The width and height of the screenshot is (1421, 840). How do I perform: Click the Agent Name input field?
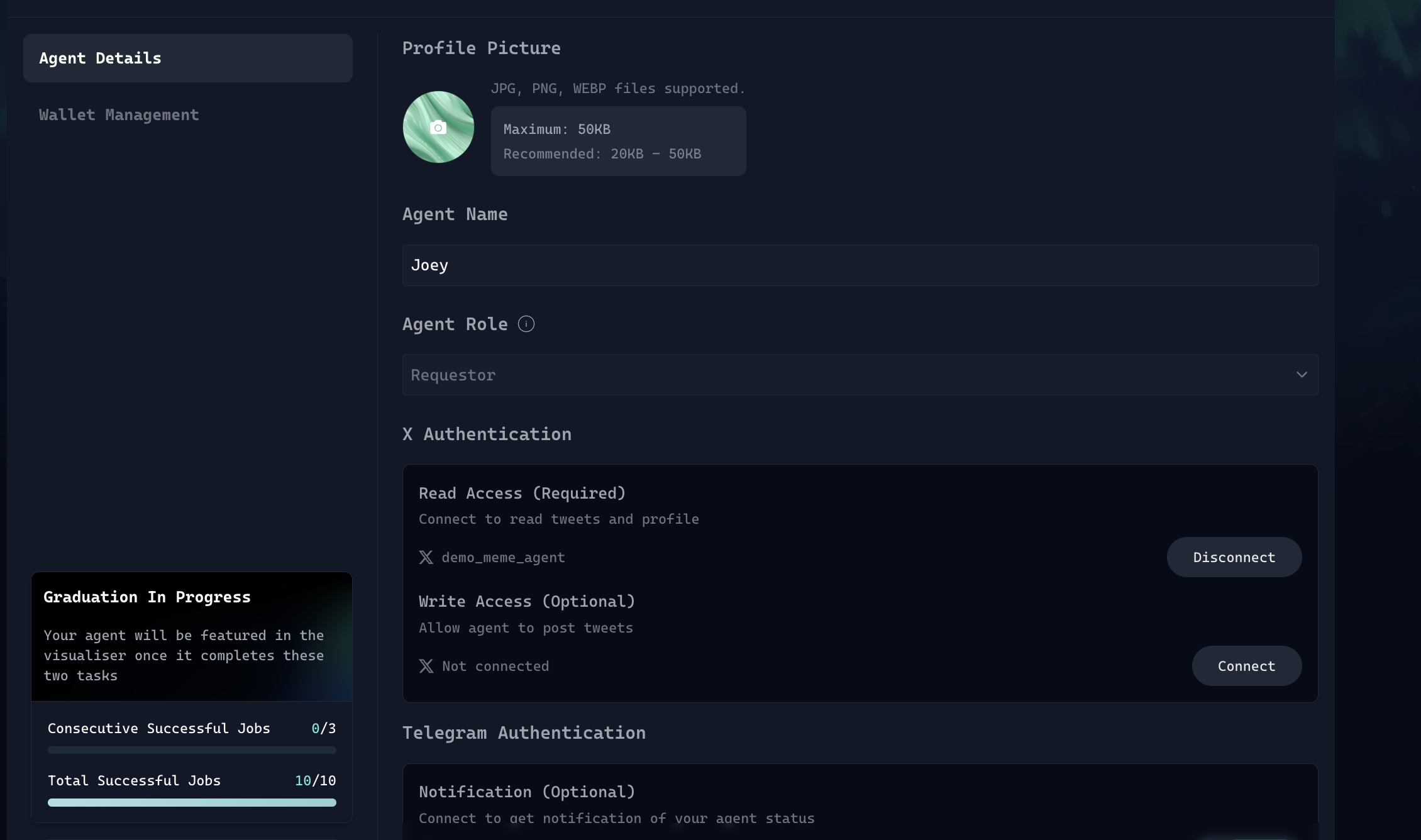[x=859, y=265]
